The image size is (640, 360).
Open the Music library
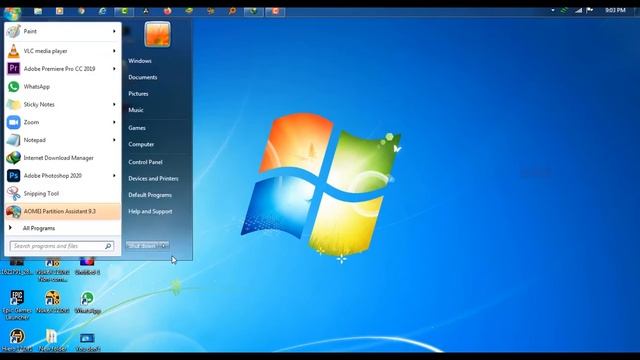point(136,110)
